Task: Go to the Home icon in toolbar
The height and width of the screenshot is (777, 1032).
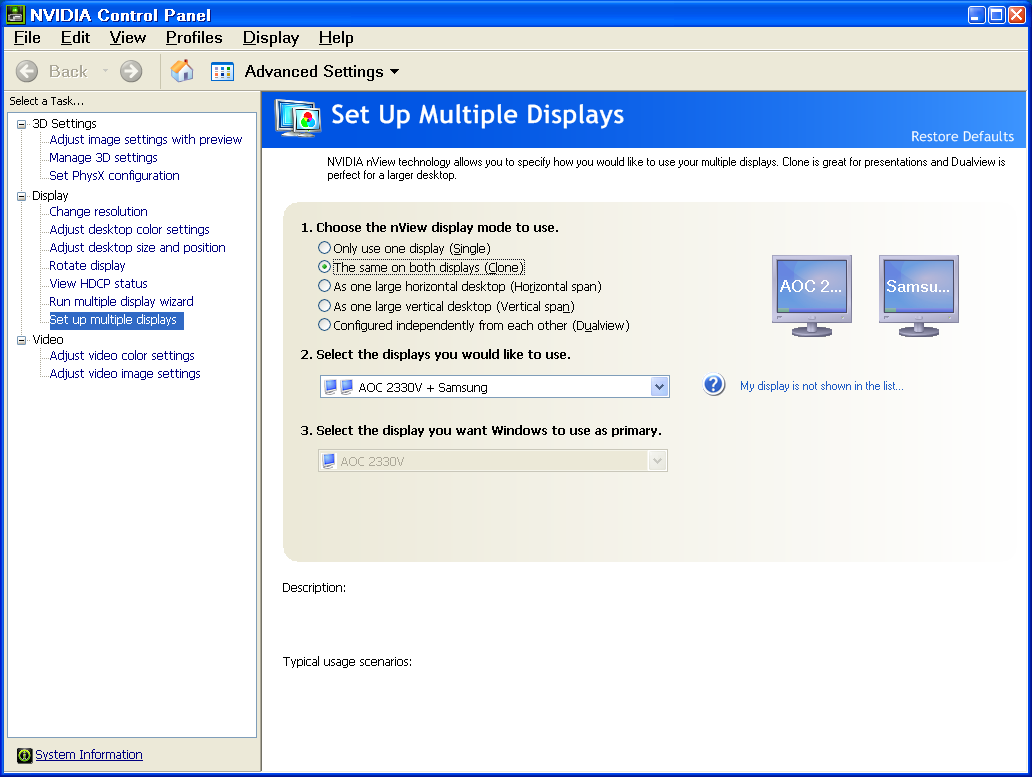Action: click(182, 70)
